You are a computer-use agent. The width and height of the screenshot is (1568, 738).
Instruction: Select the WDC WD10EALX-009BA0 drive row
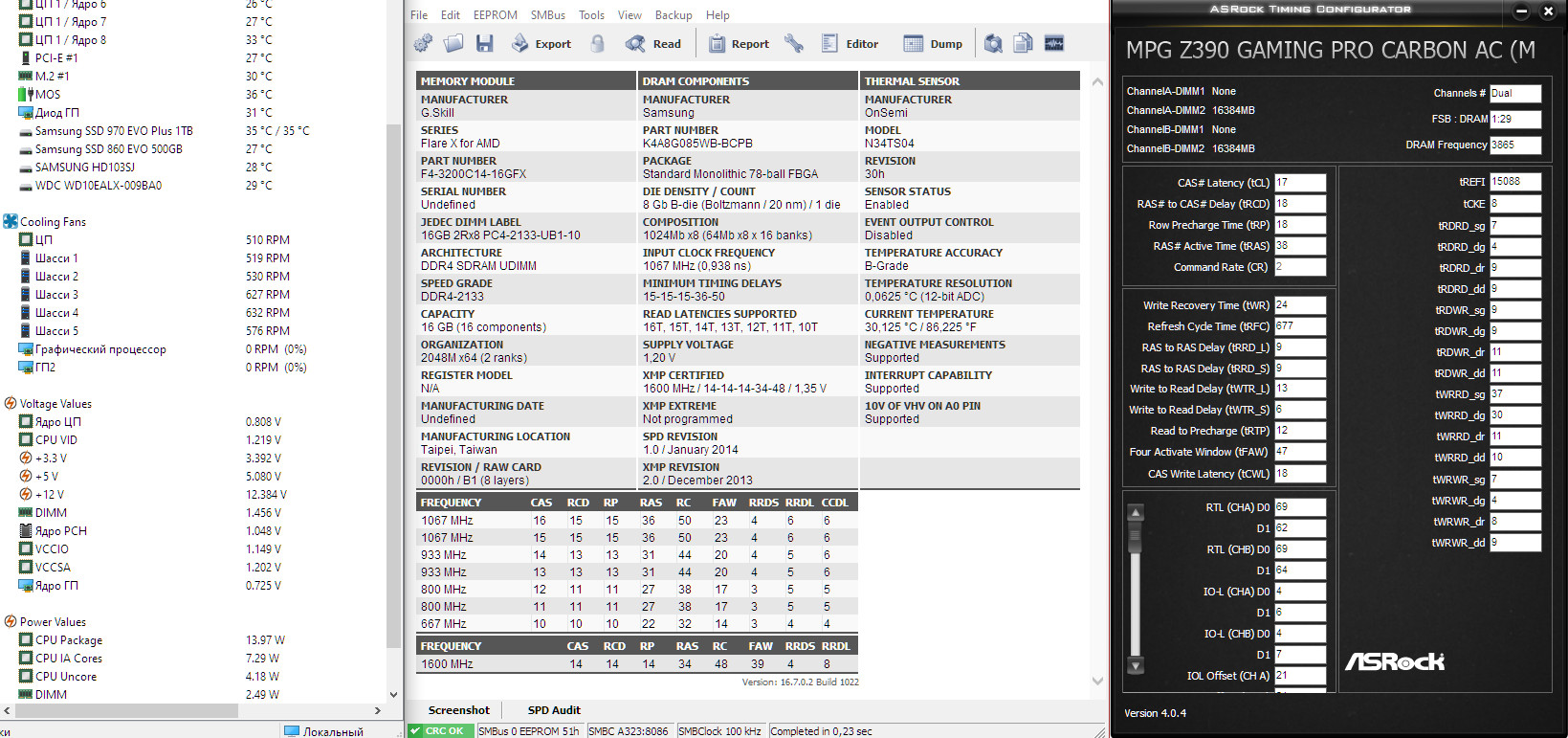click(145, 186)
